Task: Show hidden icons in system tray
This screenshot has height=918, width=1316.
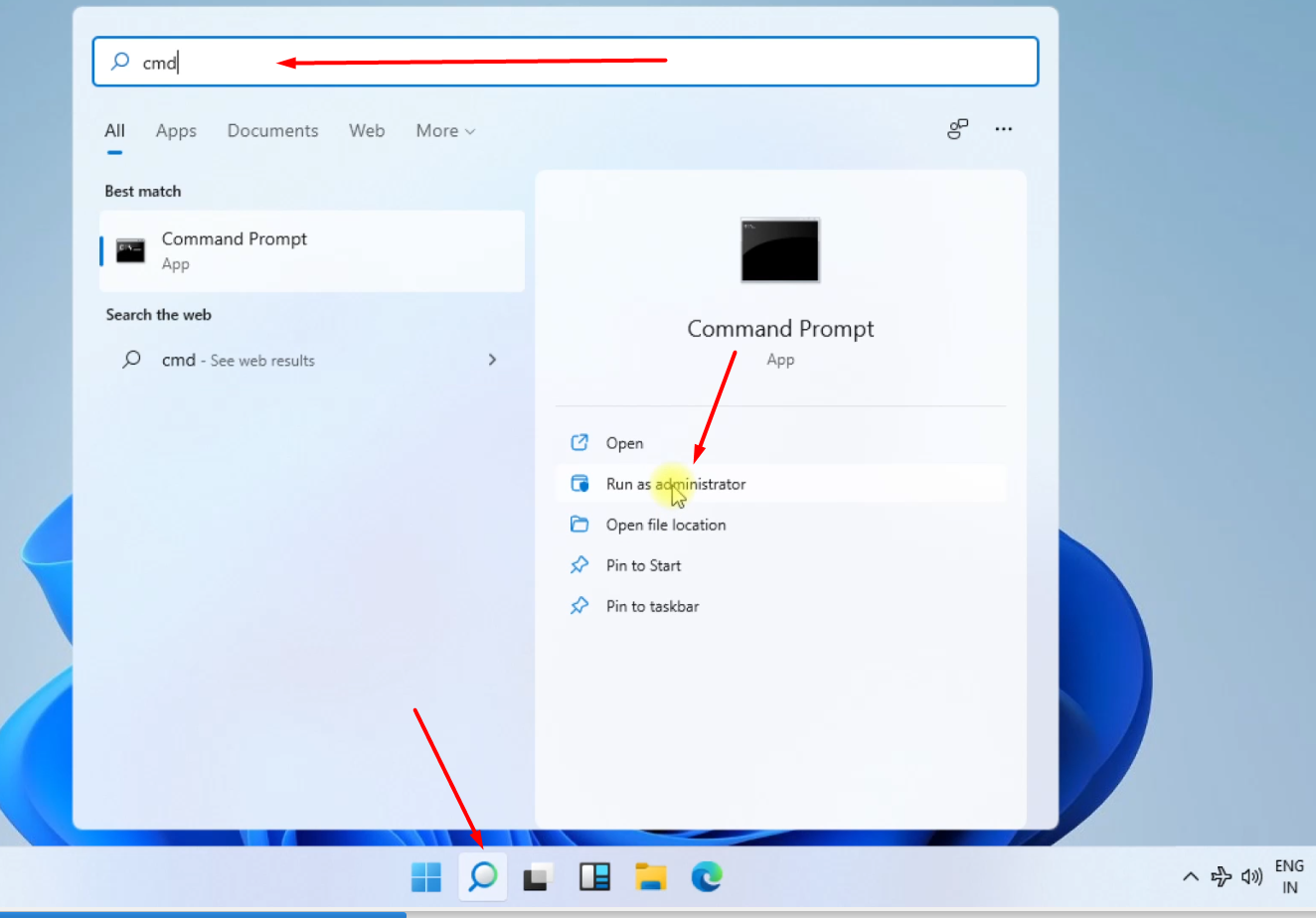Action: (1190, 876)
